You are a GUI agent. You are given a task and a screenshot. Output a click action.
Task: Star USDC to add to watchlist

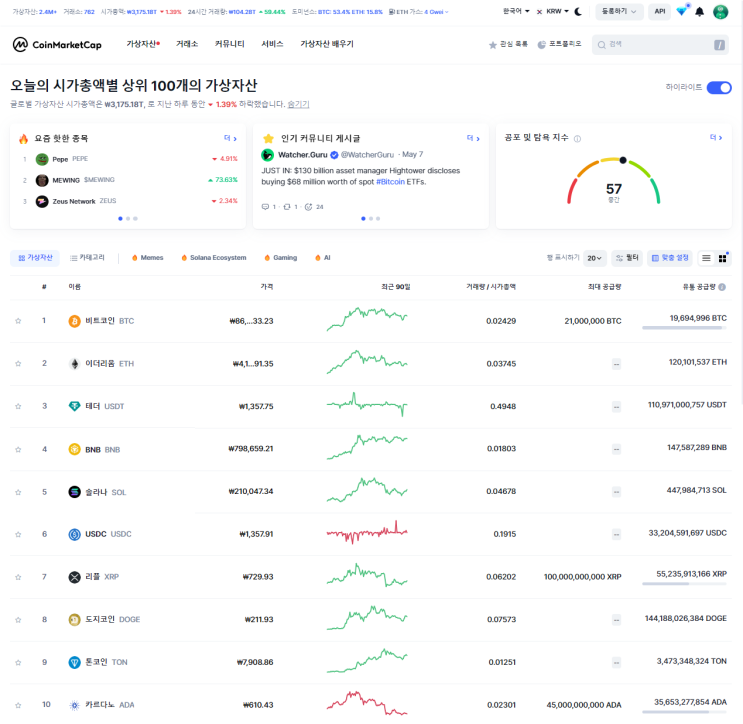18,534
